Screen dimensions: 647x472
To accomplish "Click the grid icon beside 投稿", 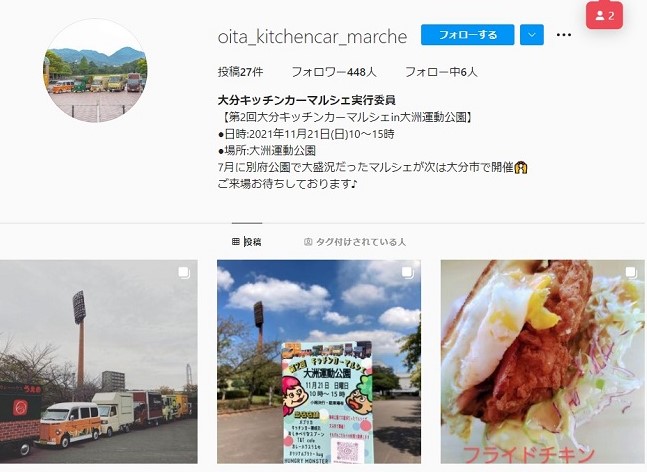I will [236, 242].
